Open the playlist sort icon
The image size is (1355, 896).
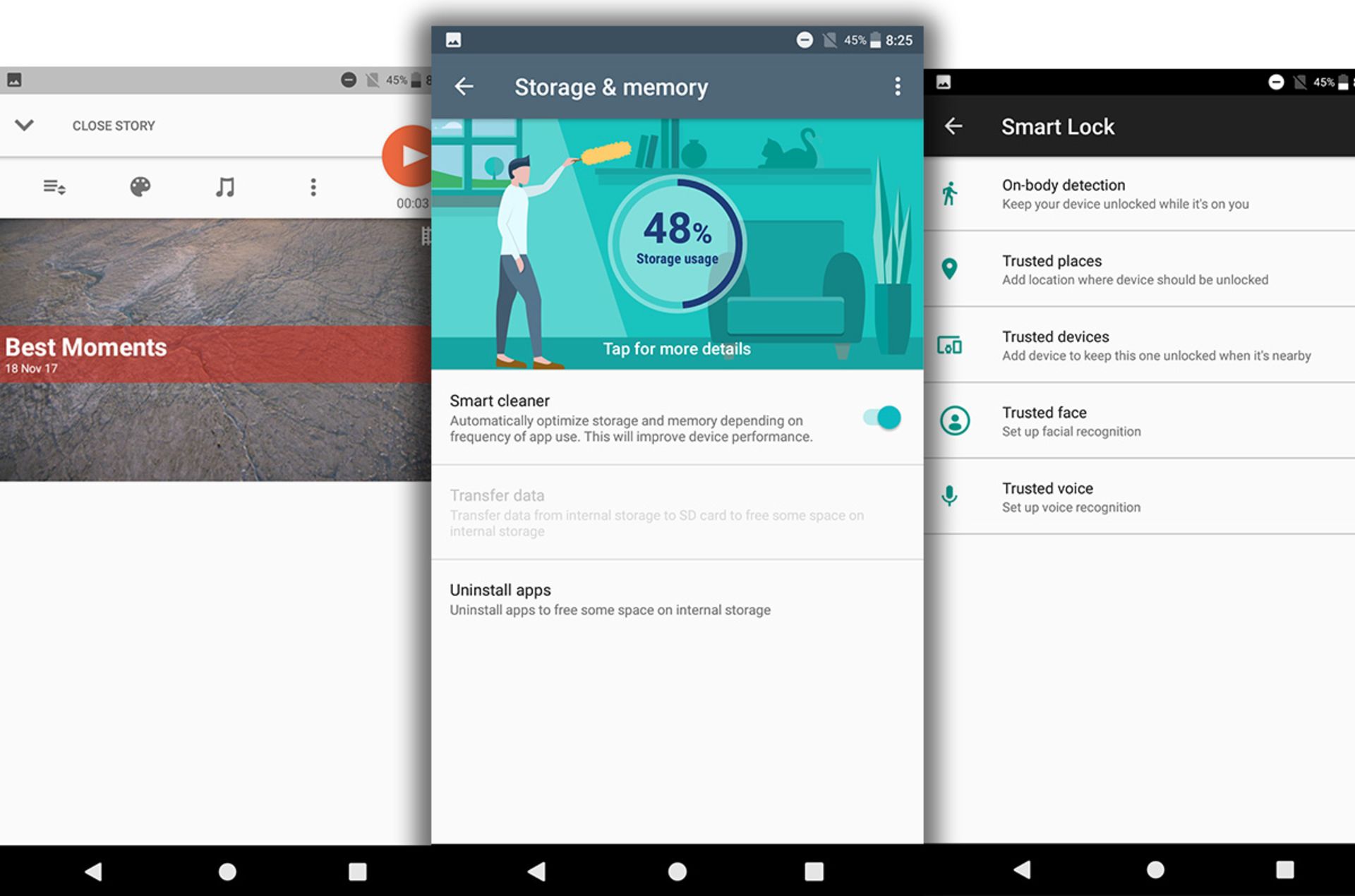pos(54,187)
